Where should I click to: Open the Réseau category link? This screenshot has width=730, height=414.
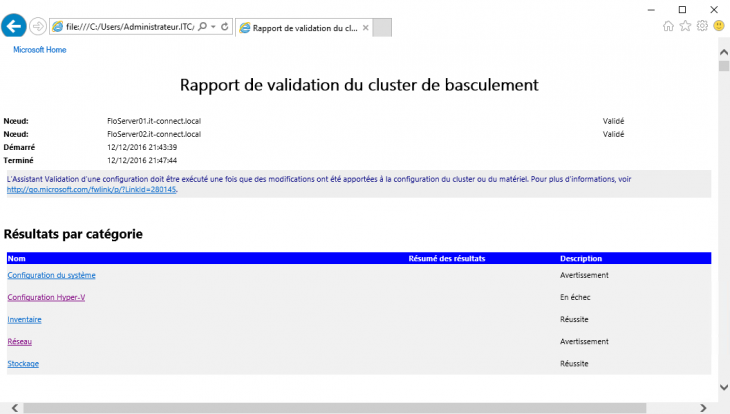click(x=20, y=341)
